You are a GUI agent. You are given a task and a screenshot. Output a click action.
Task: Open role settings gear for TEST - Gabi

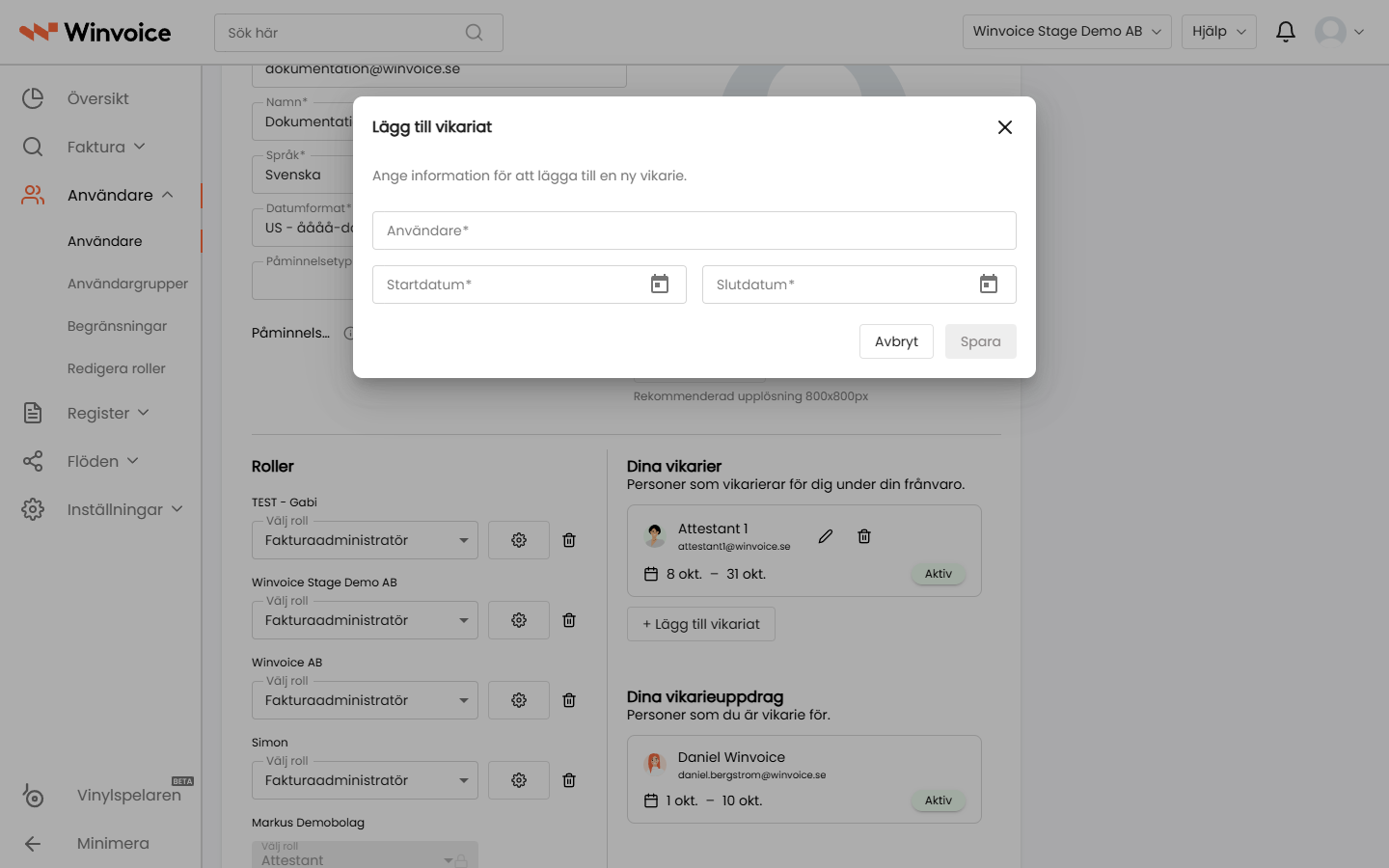(519, 540)
